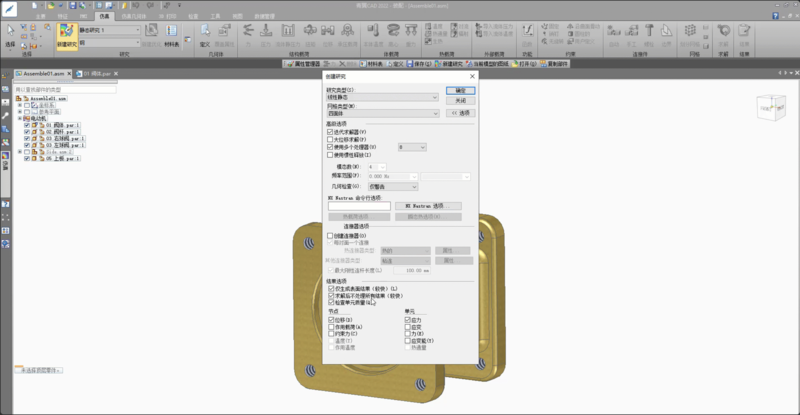800x415 pixels.
Task: Click the 新建研究 icon in the ribbon
Action: [68, 40]
